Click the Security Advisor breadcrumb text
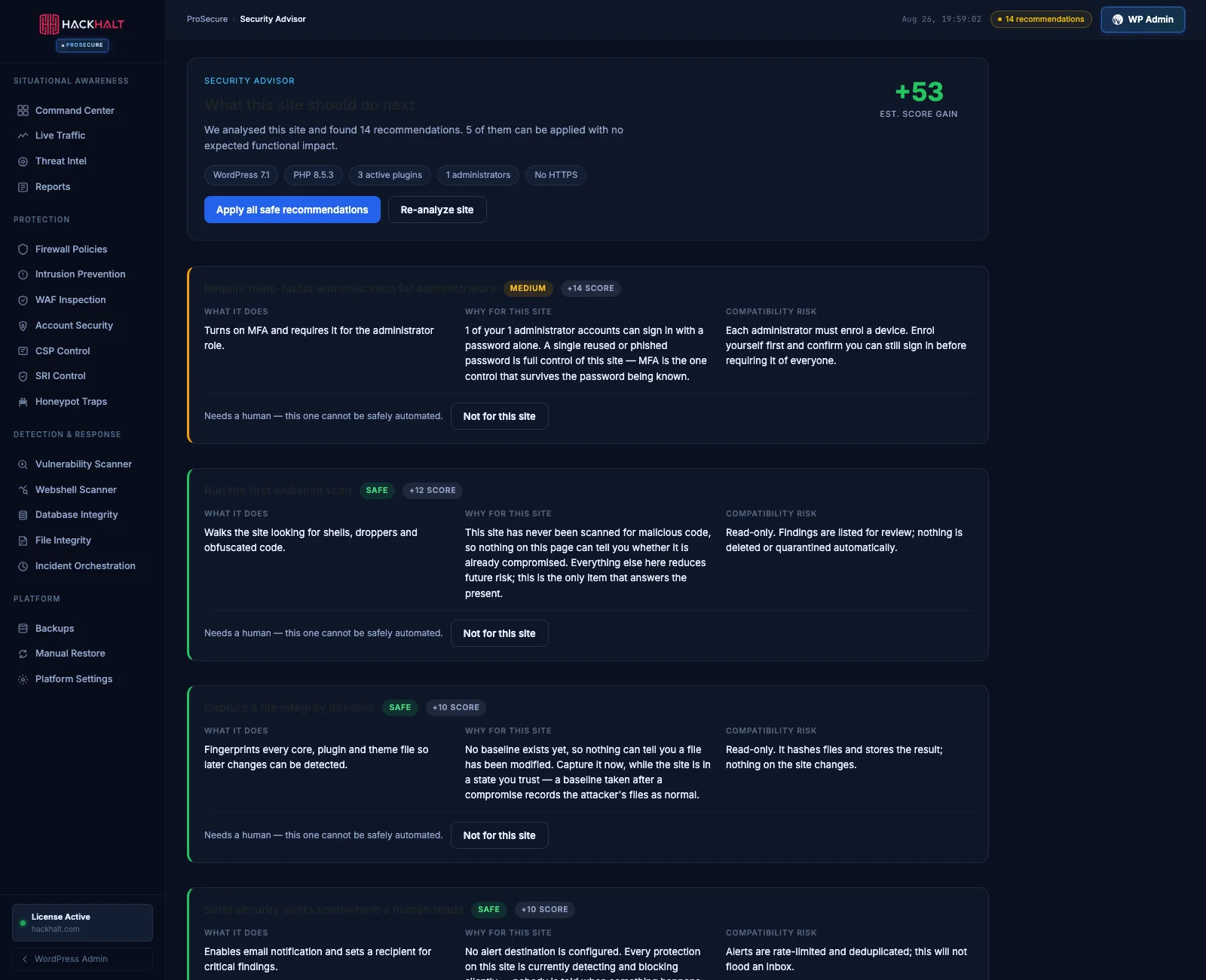This screenshot has height=980, width=1206. [x=273, y=19]
